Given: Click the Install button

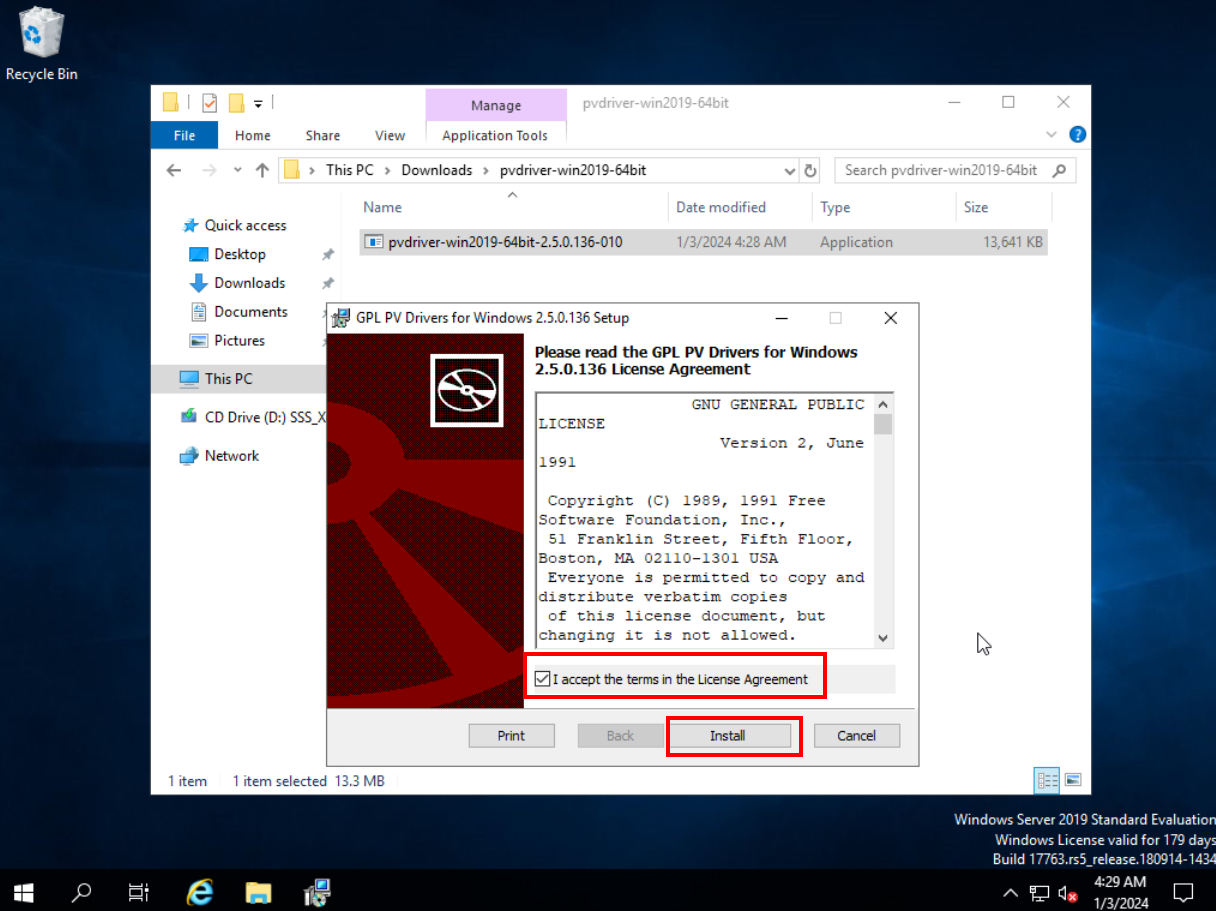Looking at the screenshot, I should click(x=728, y=736).
